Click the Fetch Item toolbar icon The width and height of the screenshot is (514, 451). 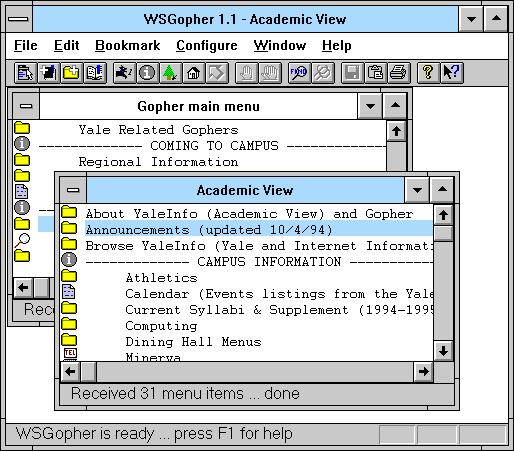26,72
